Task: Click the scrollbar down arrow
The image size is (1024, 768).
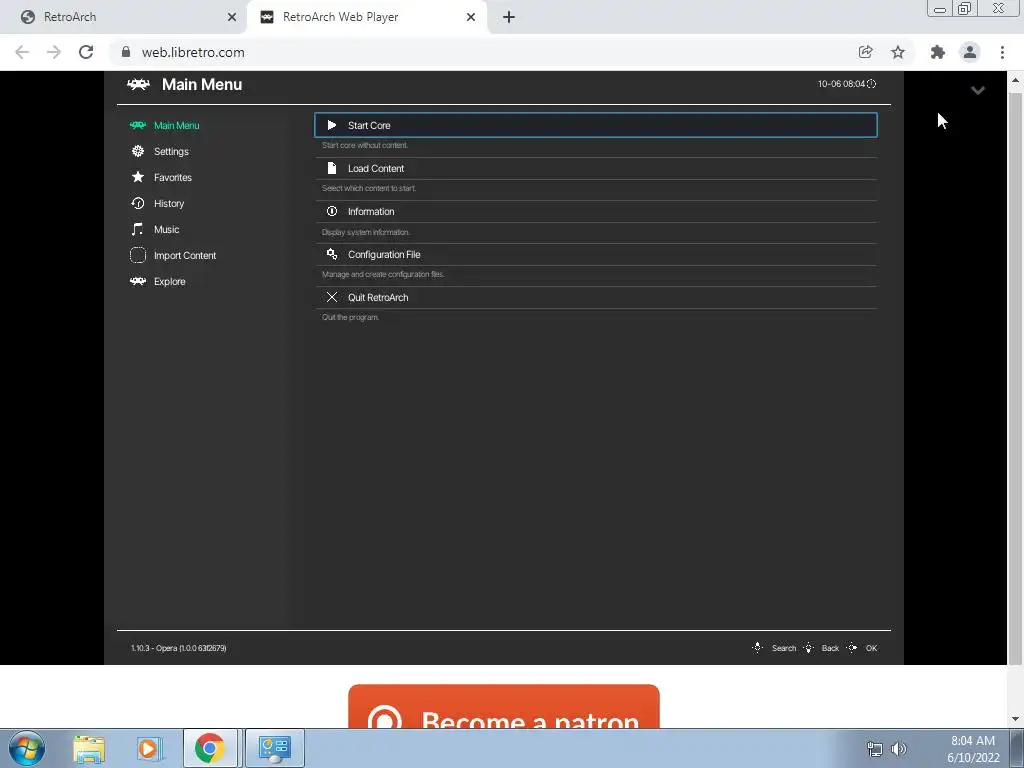Action: [1016, 720]
